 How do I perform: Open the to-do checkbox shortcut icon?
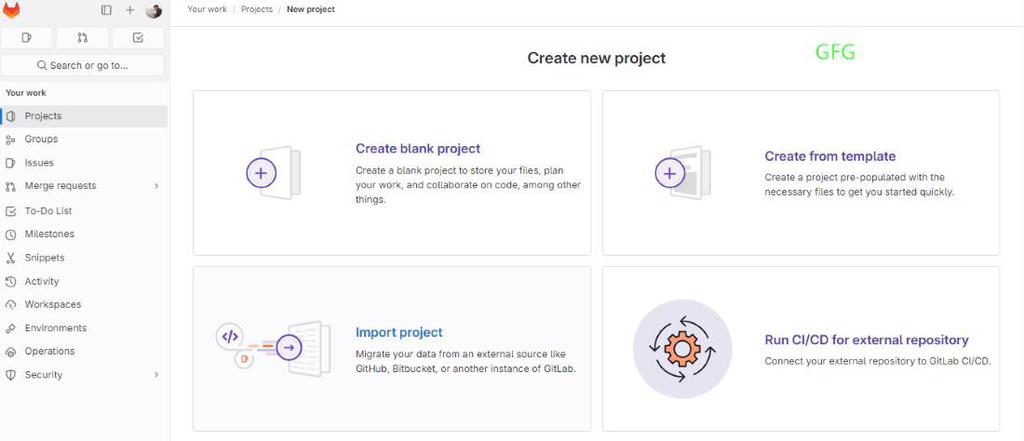[138, 38]
